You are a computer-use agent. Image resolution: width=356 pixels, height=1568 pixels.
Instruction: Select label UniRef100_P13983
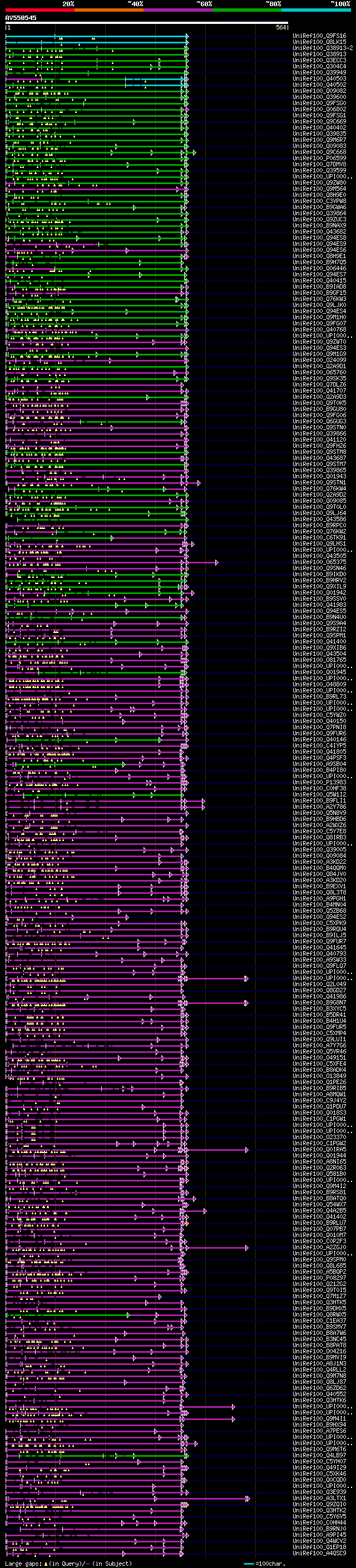click(319, 782)
